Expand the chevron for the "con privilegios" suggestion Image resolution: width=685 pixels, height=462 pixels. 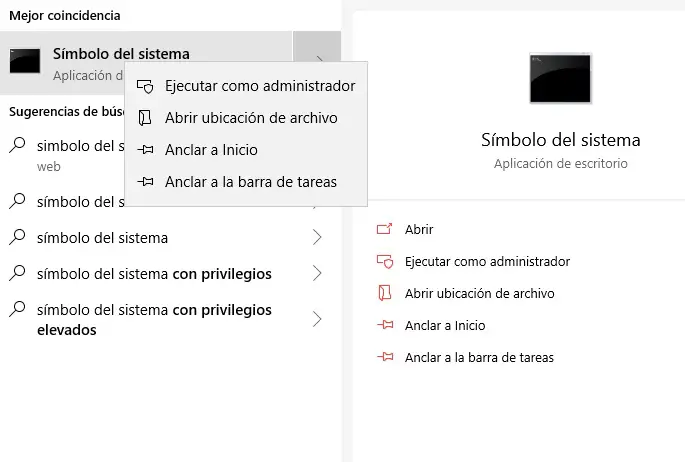click(x=317, y=274)
